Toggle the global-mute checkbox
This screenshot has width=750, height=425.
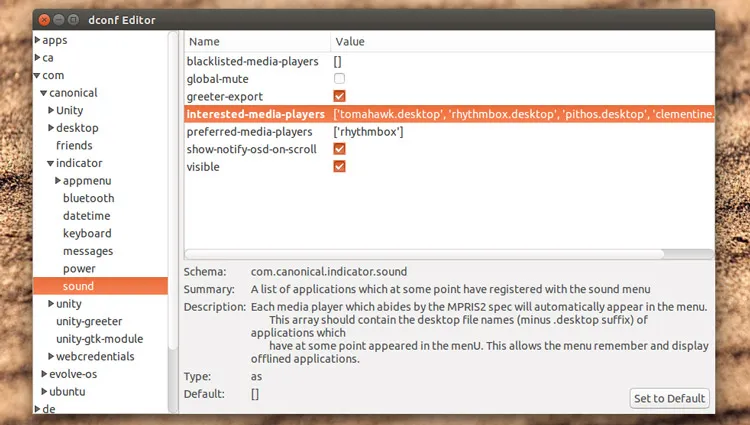click(x=340, y=79)
